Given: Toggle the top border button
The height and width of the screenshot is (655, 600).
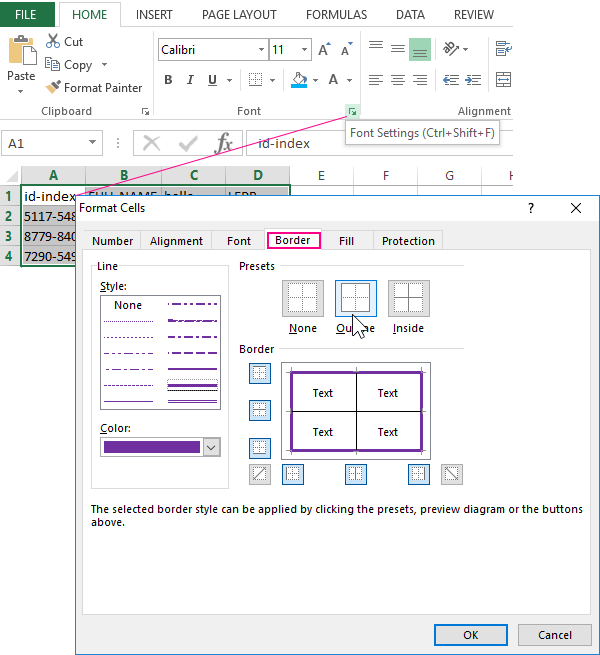Looking at the screenshot, I should (260, 373).
